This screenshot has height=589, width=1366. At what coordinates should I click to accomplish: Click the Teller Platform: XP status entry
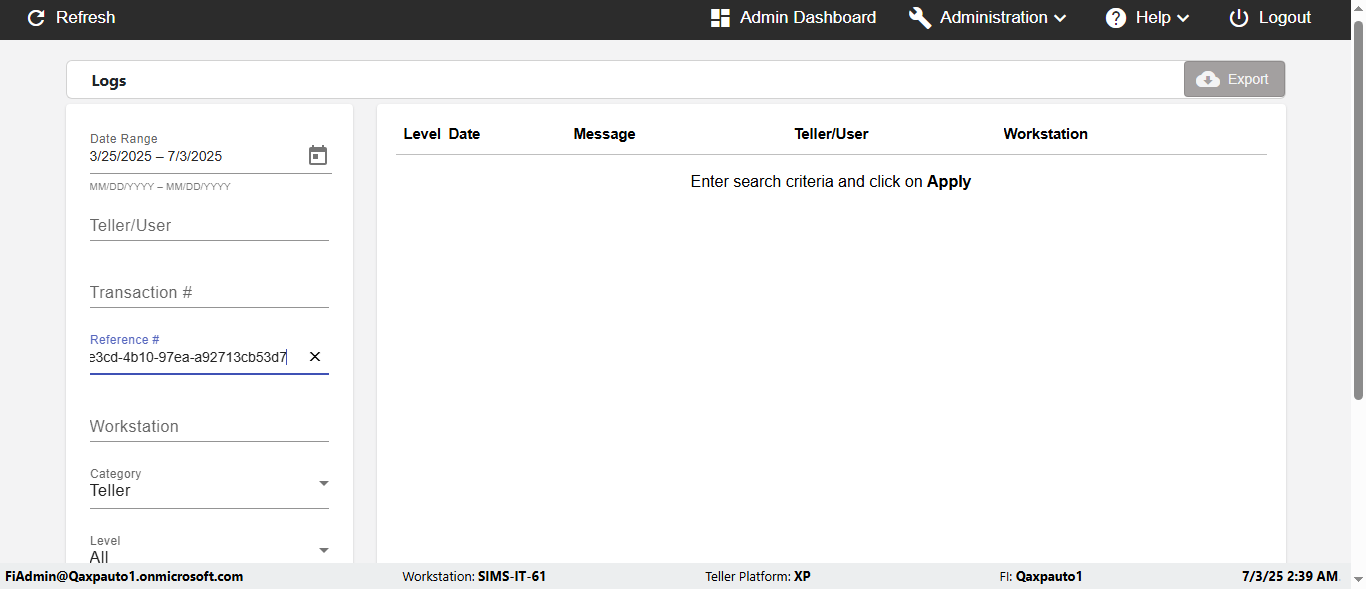pos(758,577)
